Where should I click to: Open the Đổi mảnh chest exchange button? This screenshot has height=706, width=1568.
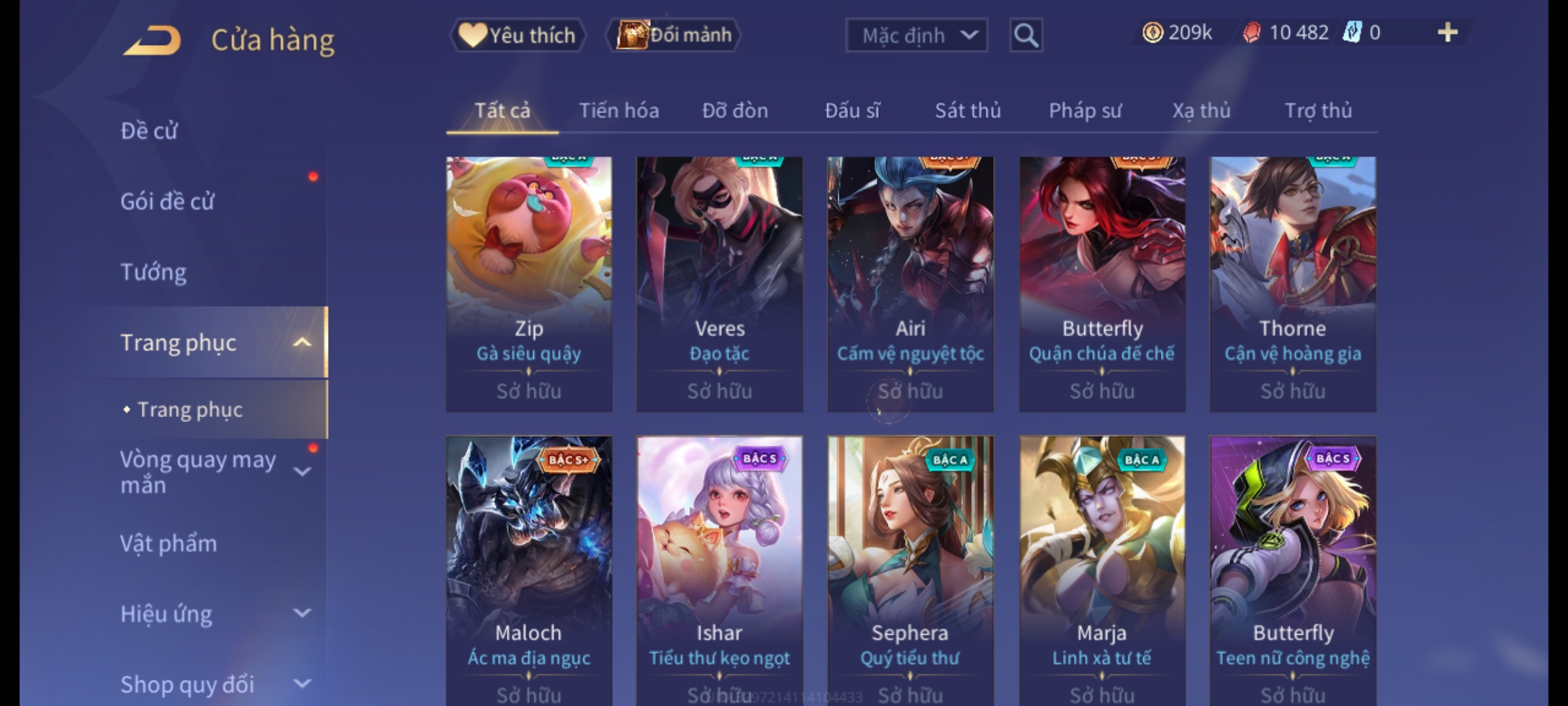674,35
